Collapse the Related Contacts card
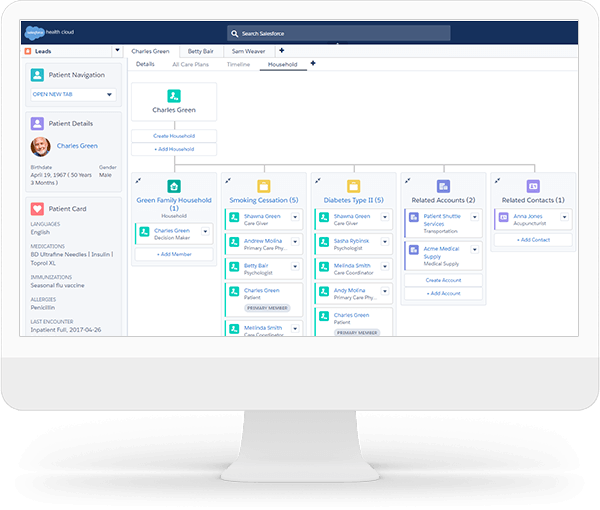The width and height of the screenshot is (600, 510). [497, 180]
